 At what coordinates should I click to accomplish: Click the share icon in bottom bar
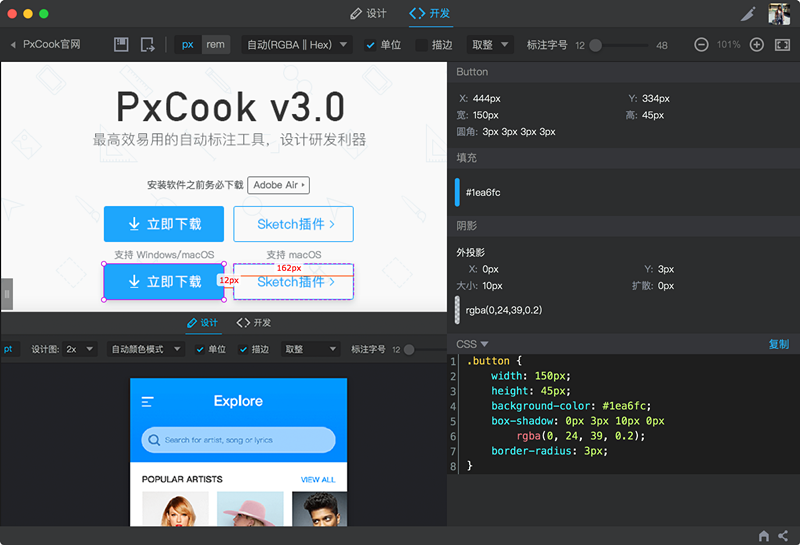point(783,536)
